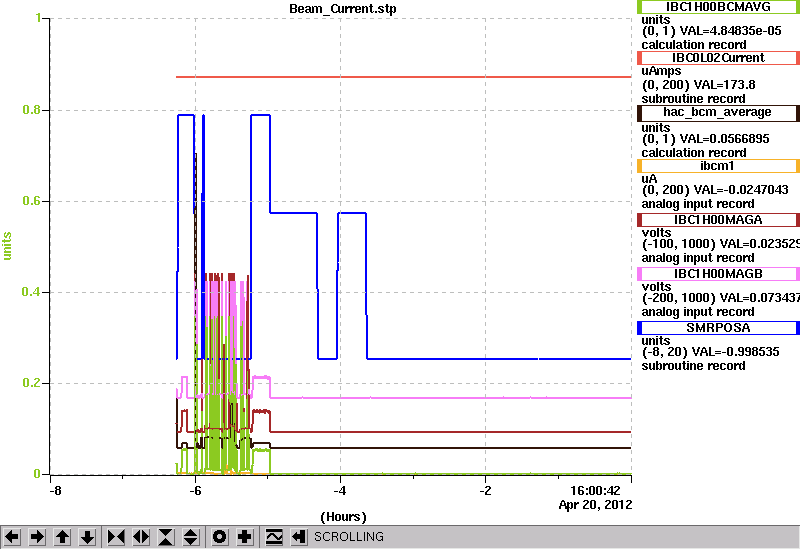800x549 pixels.
Task: Click the green 'units' y-axis label
Action: pos(7,246)
